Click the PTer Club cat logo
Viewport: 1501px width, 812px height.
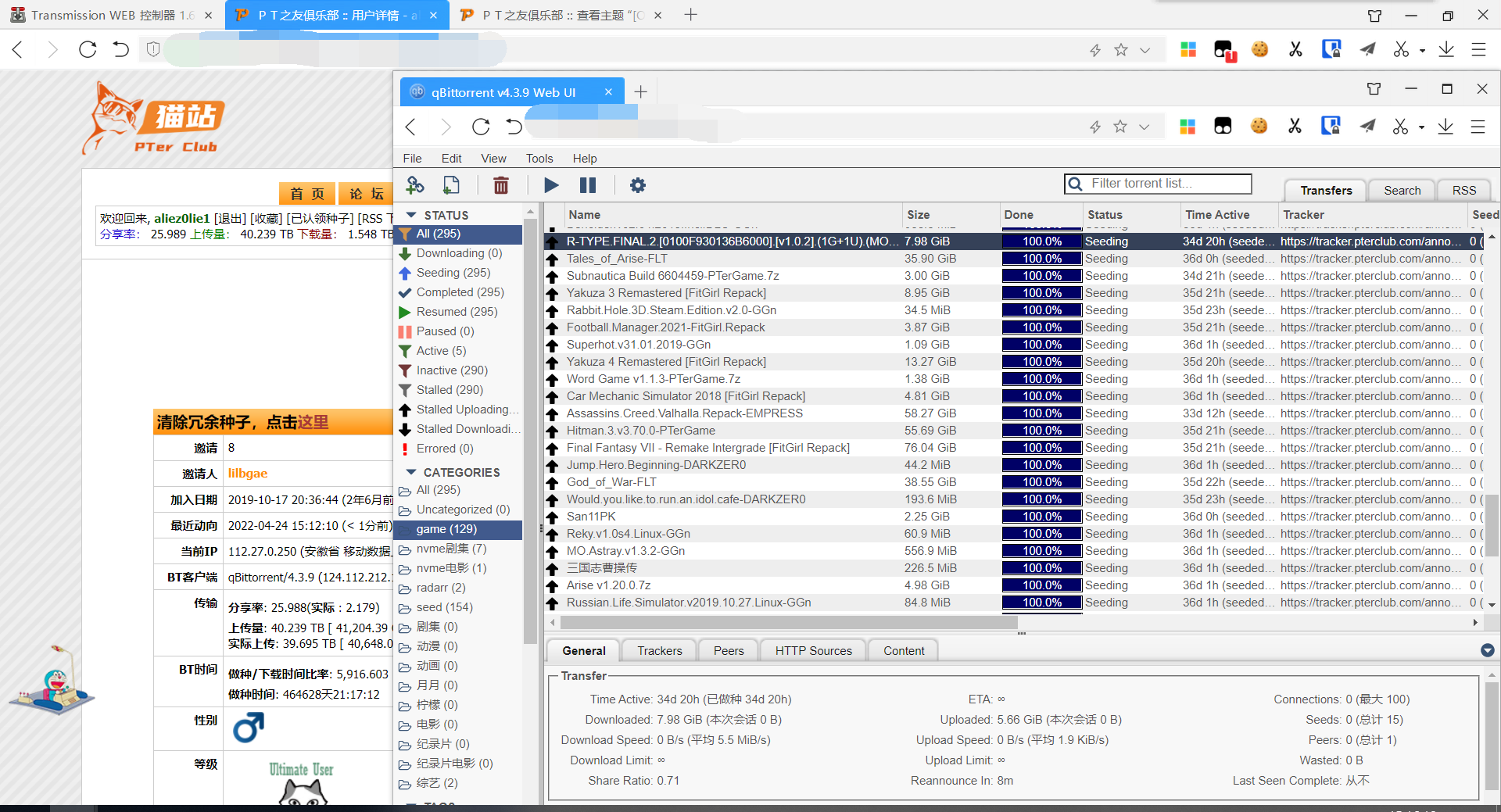154,119
